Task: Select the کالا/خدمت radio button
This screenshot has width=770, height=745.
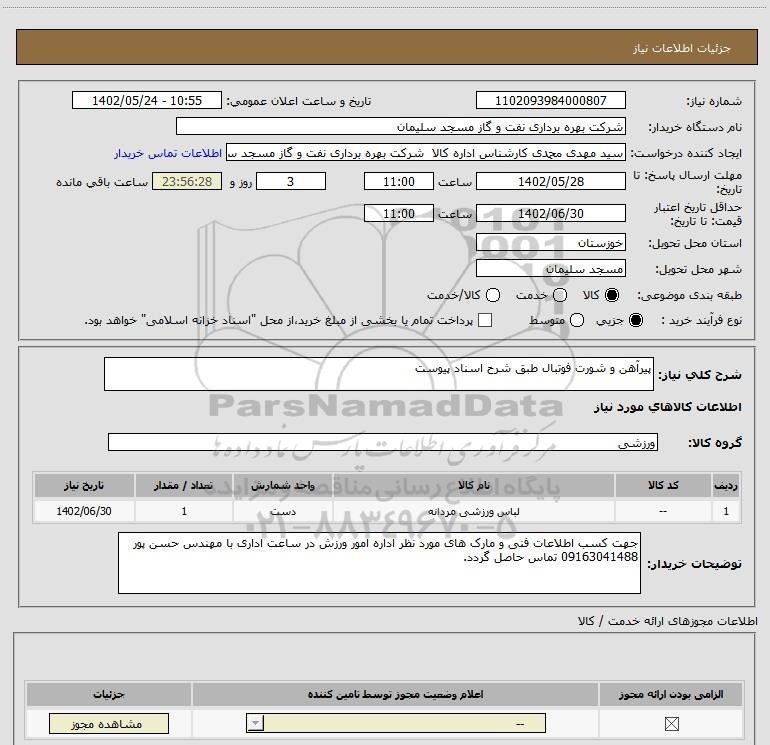Action: point(493,295)
